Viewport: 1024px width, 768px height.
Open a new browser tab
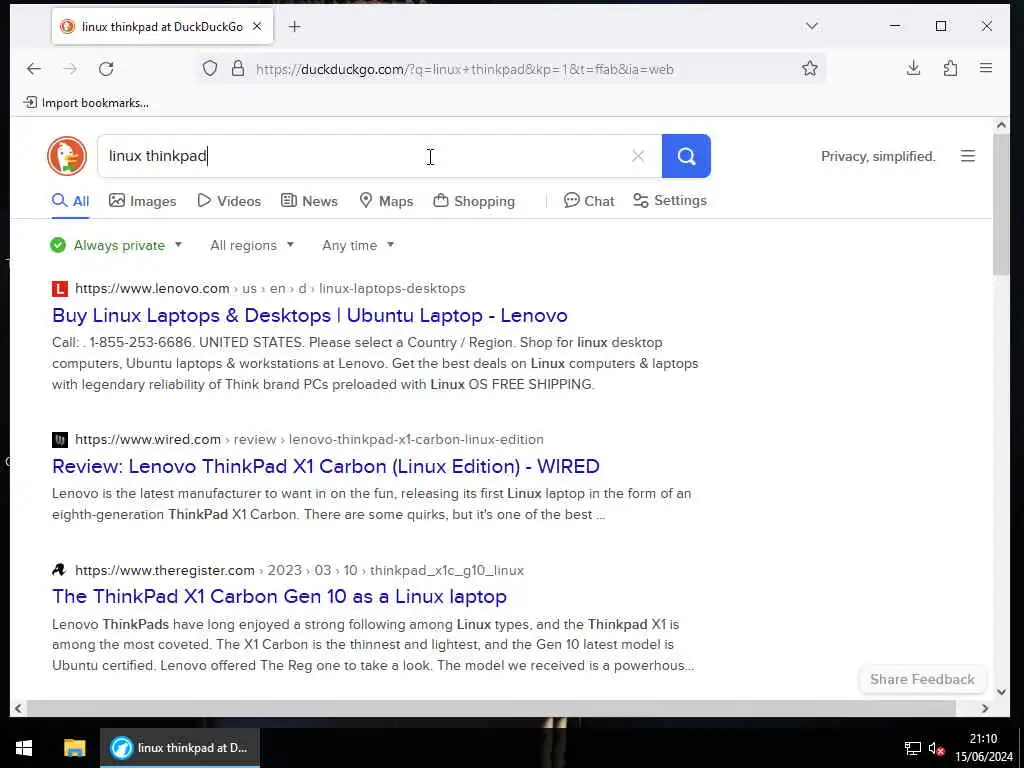coord(295,26)
